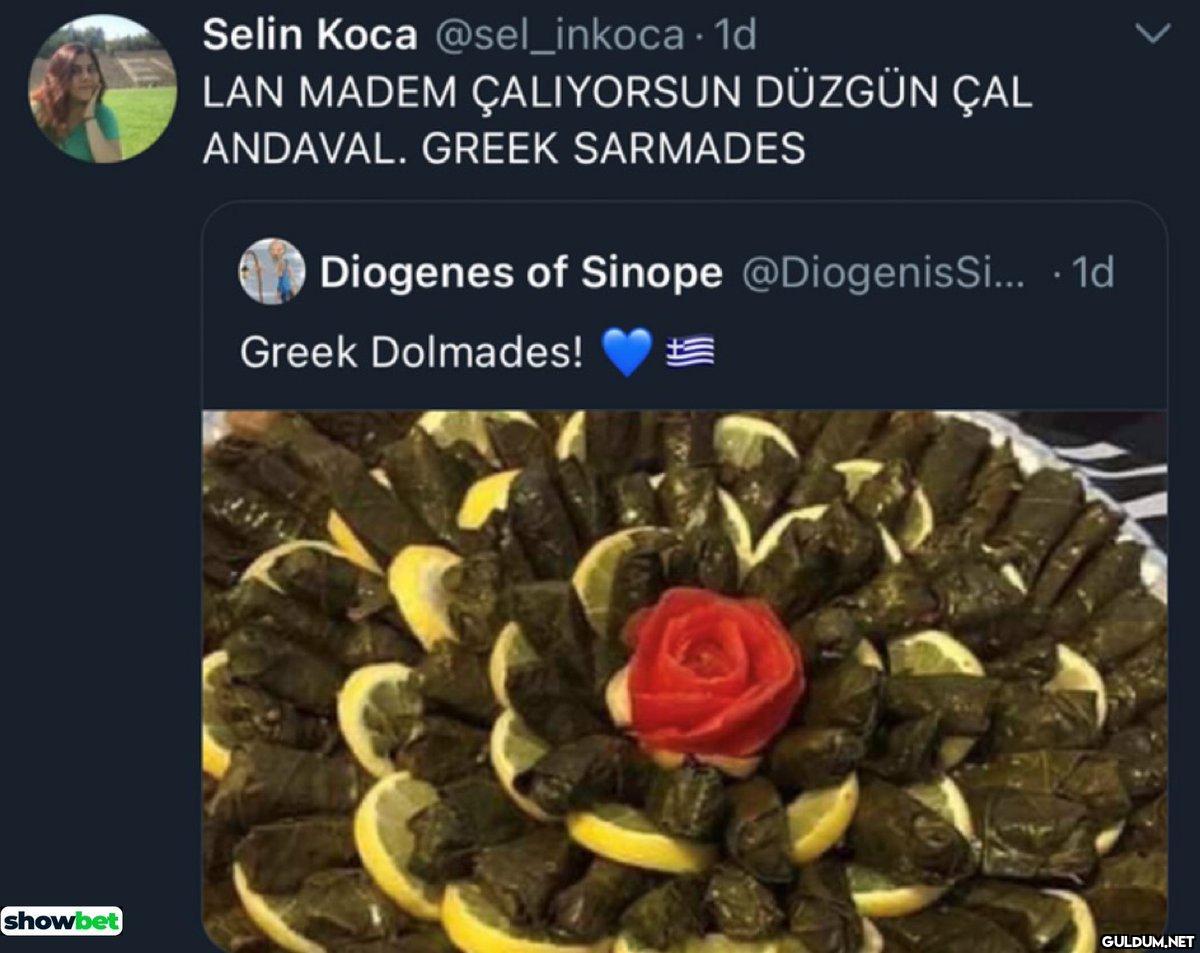
Task: Expand the tweet options chevron menu
Action: point(1155,35)
